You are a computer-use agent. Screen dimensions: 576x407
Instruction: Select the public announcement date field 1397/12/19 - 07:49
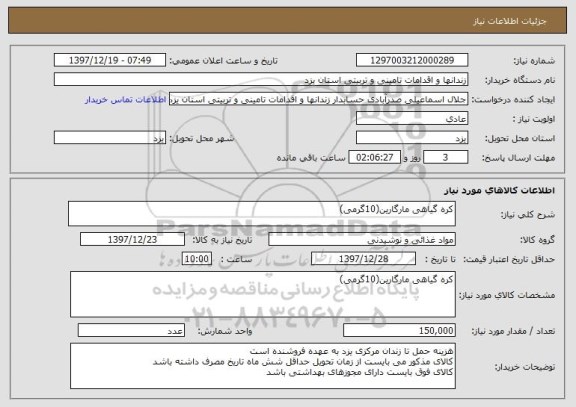click(x=110, y=60)
